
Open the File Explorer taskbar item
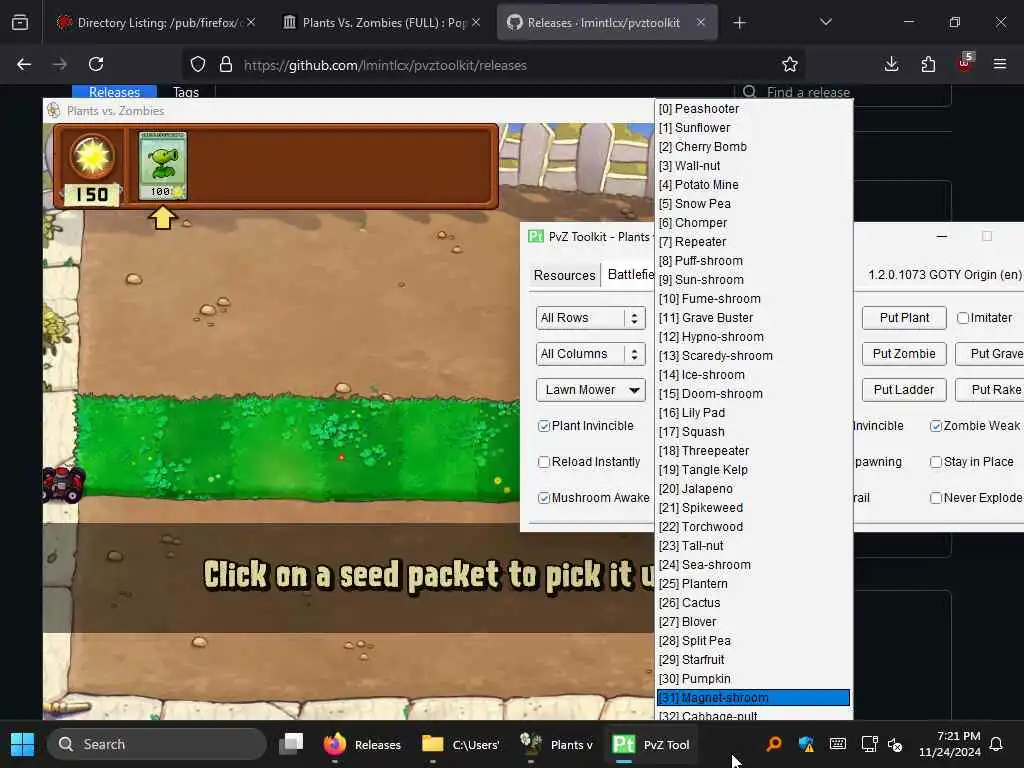point(461,744)
